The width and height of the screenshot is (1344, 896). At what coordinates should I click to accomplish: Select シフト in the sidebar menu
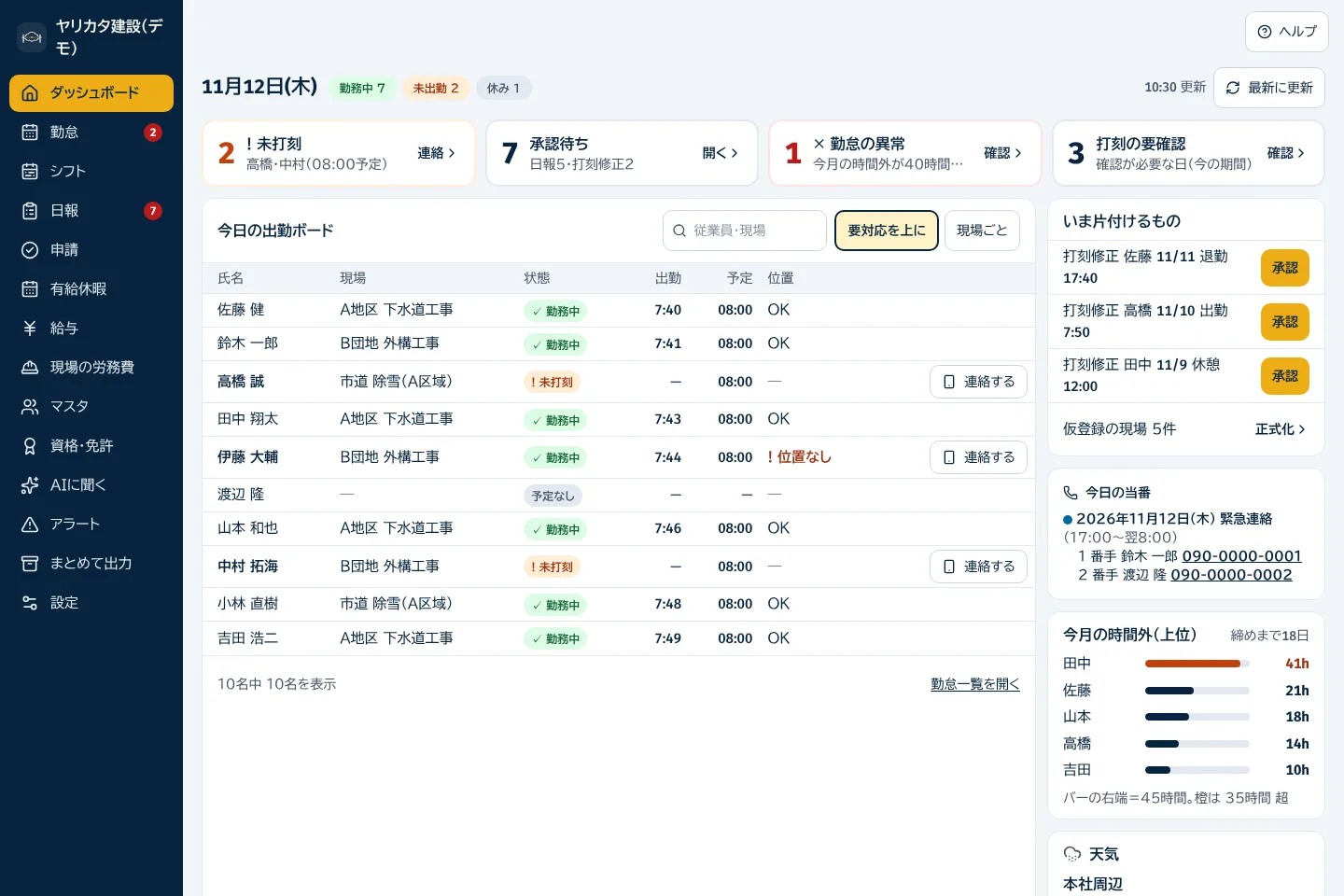pos(91,172)
